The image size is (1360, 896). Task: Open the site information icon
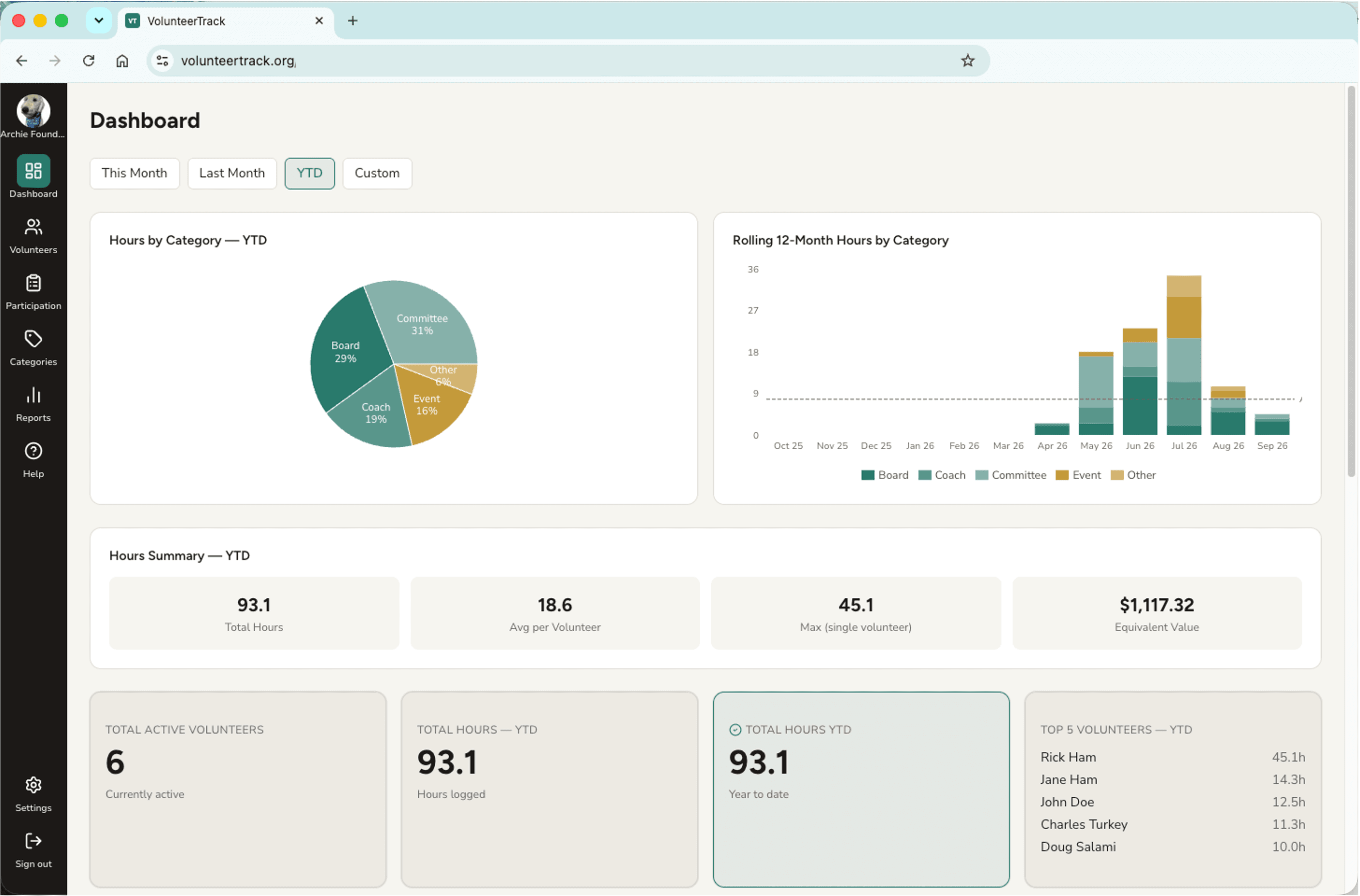pyautogui.click(x=162, y=61)
